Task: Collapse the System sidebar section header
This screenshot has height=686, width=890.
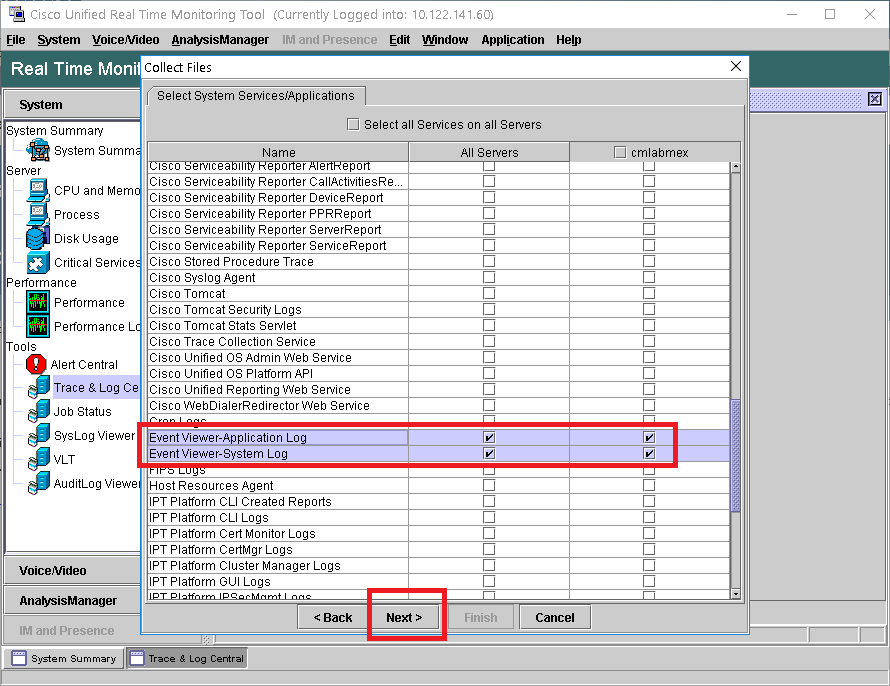Action: click(x=72, y=104)
